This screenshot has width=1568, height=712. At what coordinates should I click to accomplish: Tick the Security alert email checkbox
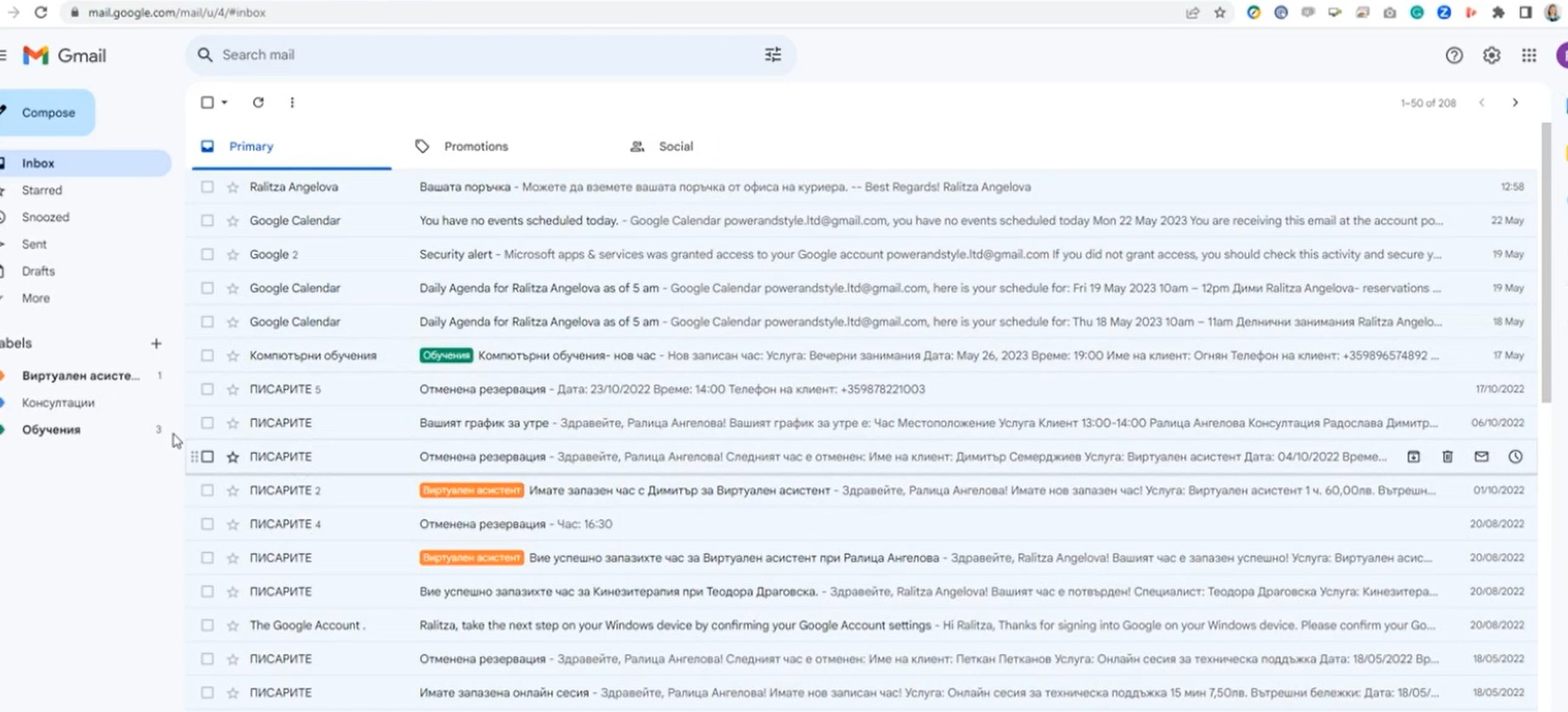(207, 255)
